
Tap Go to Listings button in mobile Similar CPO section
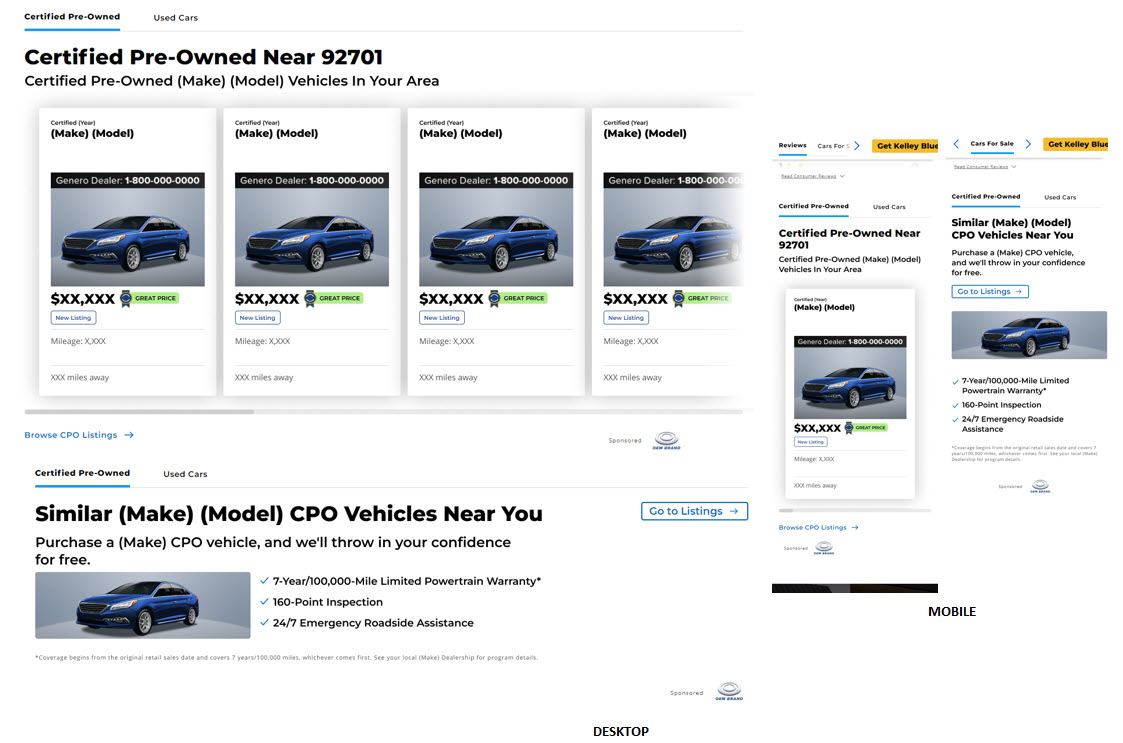click(x=989, y=292)
